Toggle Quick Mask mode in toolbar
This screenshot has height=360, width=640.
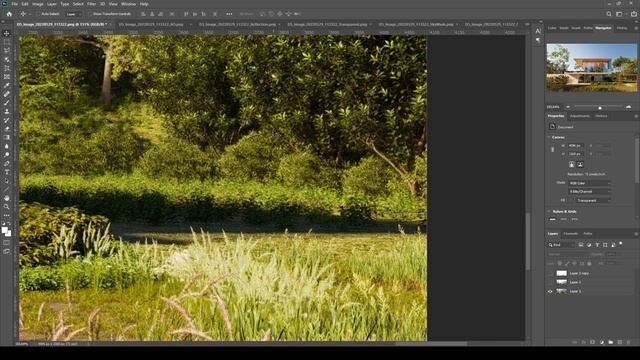pos(7,243)
